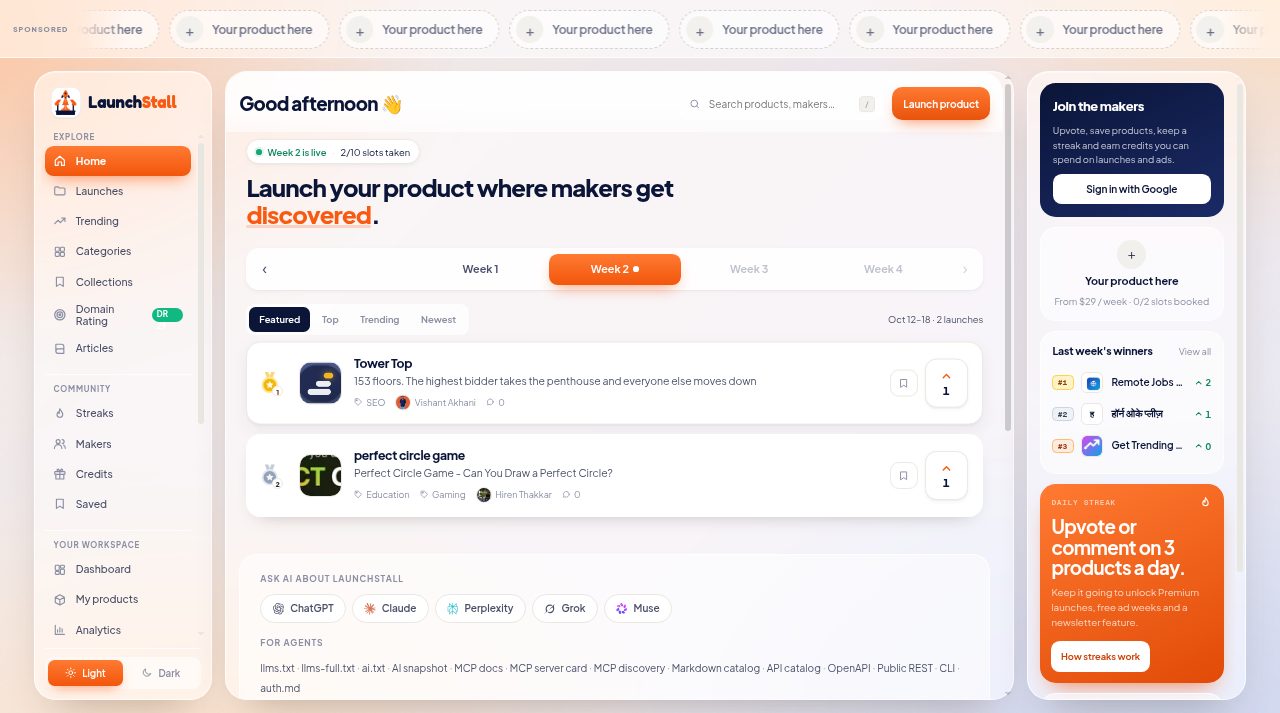Bookmark the Tower Top product
The image size is (1280, 713).
(x=904, y=383)
